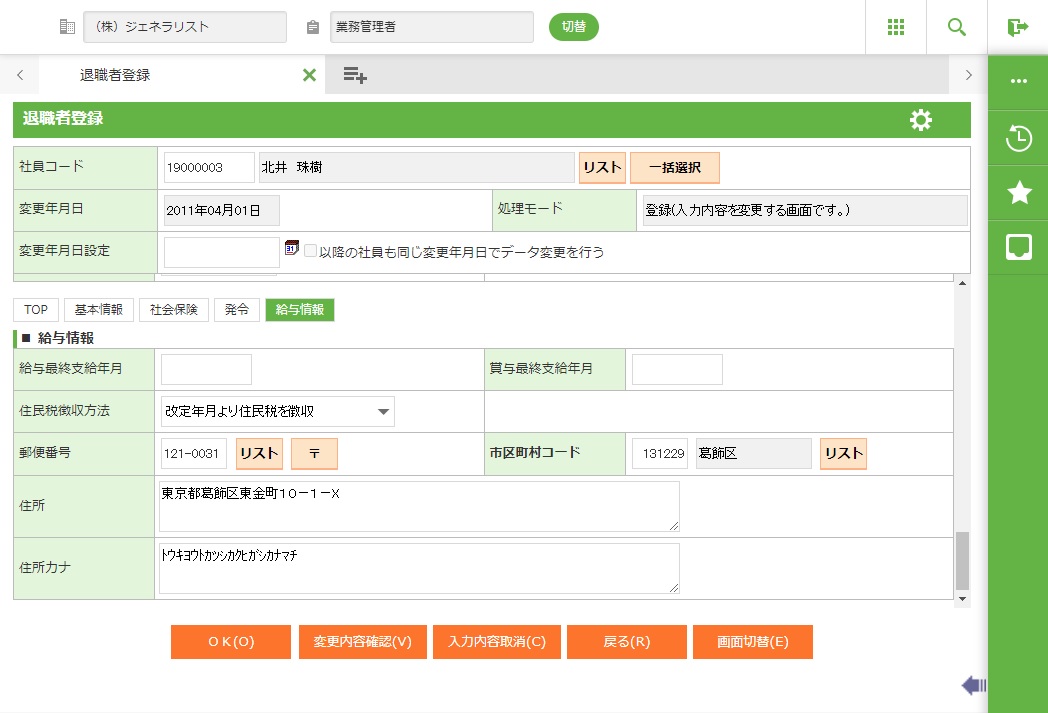The image size is (1048, 713).
Task: Click the 給与最終支給年月 input field
Action: pos(206,369)
